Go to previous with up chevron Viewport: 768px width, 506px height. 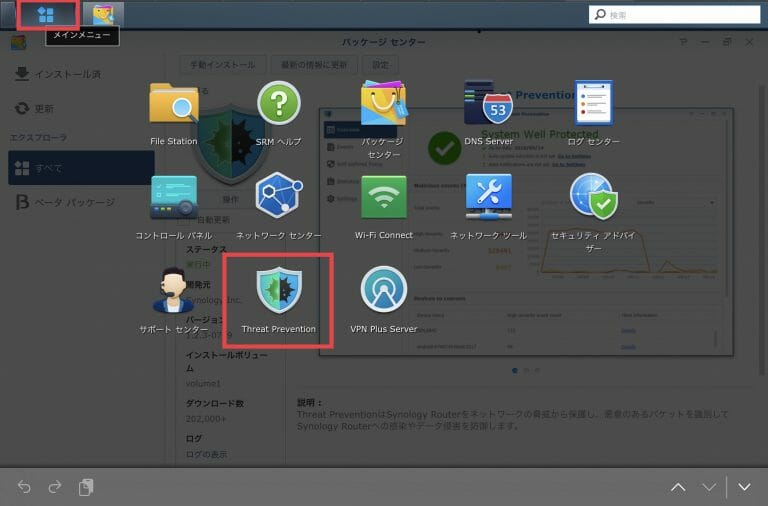(x=678, y=487)
